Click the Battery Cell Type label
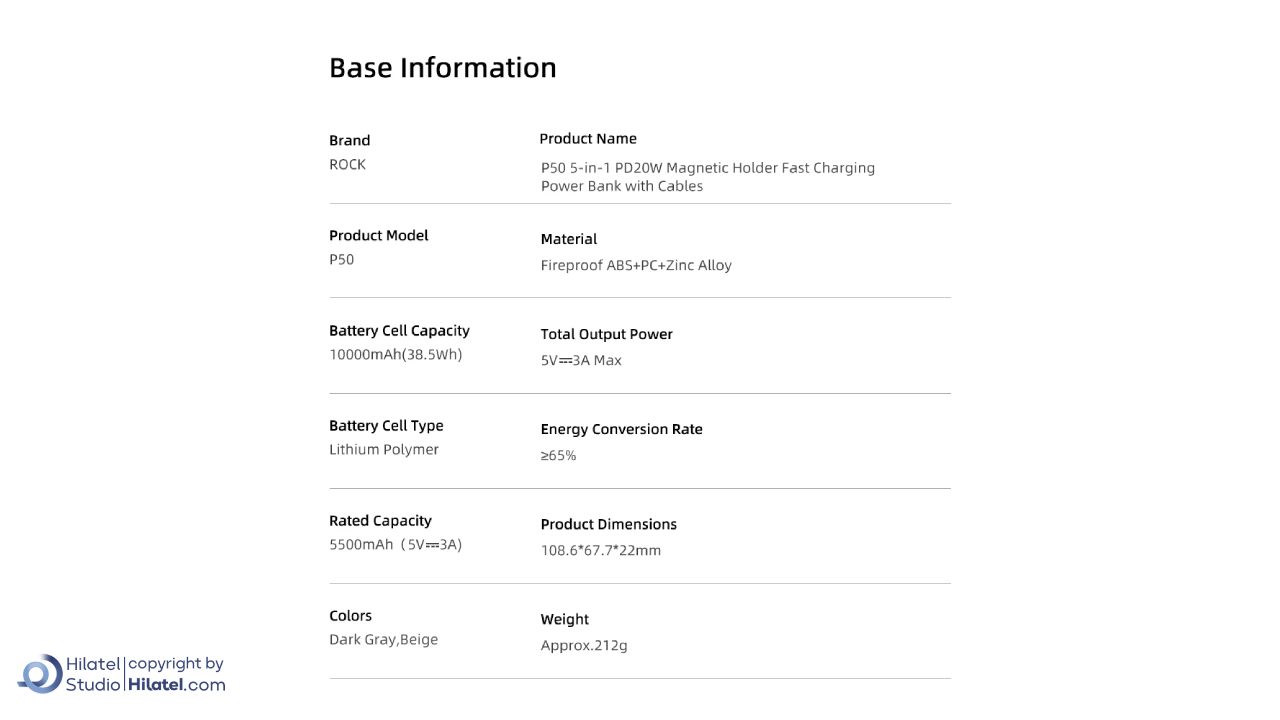The height and width of the screenshot is (720, 1280). pyautogui.click(x=386, y=426)
